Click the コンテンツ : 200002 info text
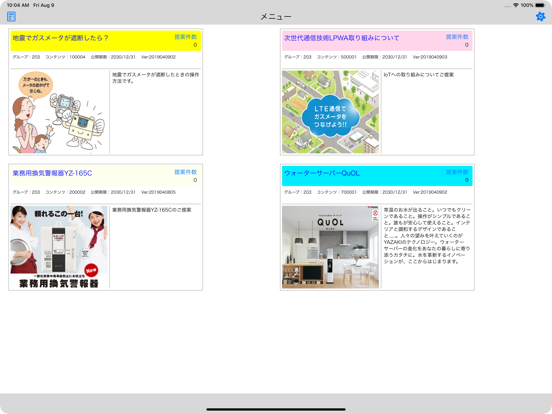The width and height of the screenshot is (552, 414). coord(65,192)
